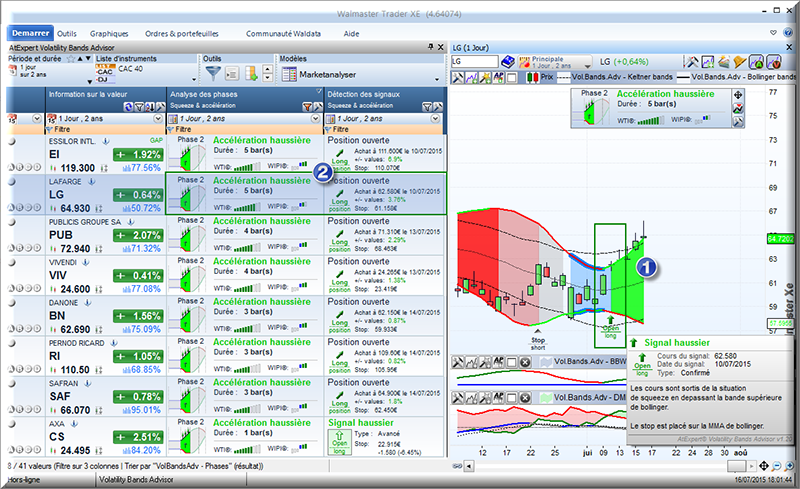Click chart icon on Phase 2 info box
The height and width of the screenshot is (489, 800).
coord(738,108)
